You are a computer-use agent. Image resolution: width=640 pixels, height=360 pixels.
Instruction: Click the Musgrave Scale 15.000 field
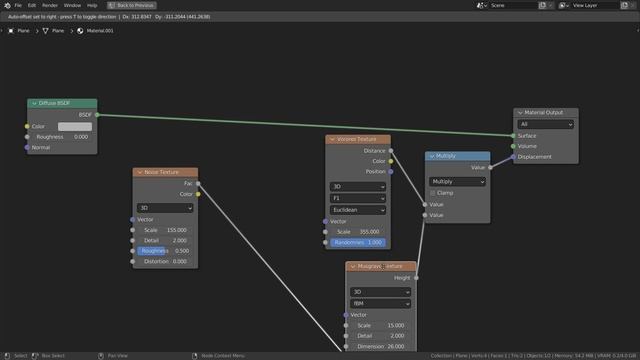point(380,326)
